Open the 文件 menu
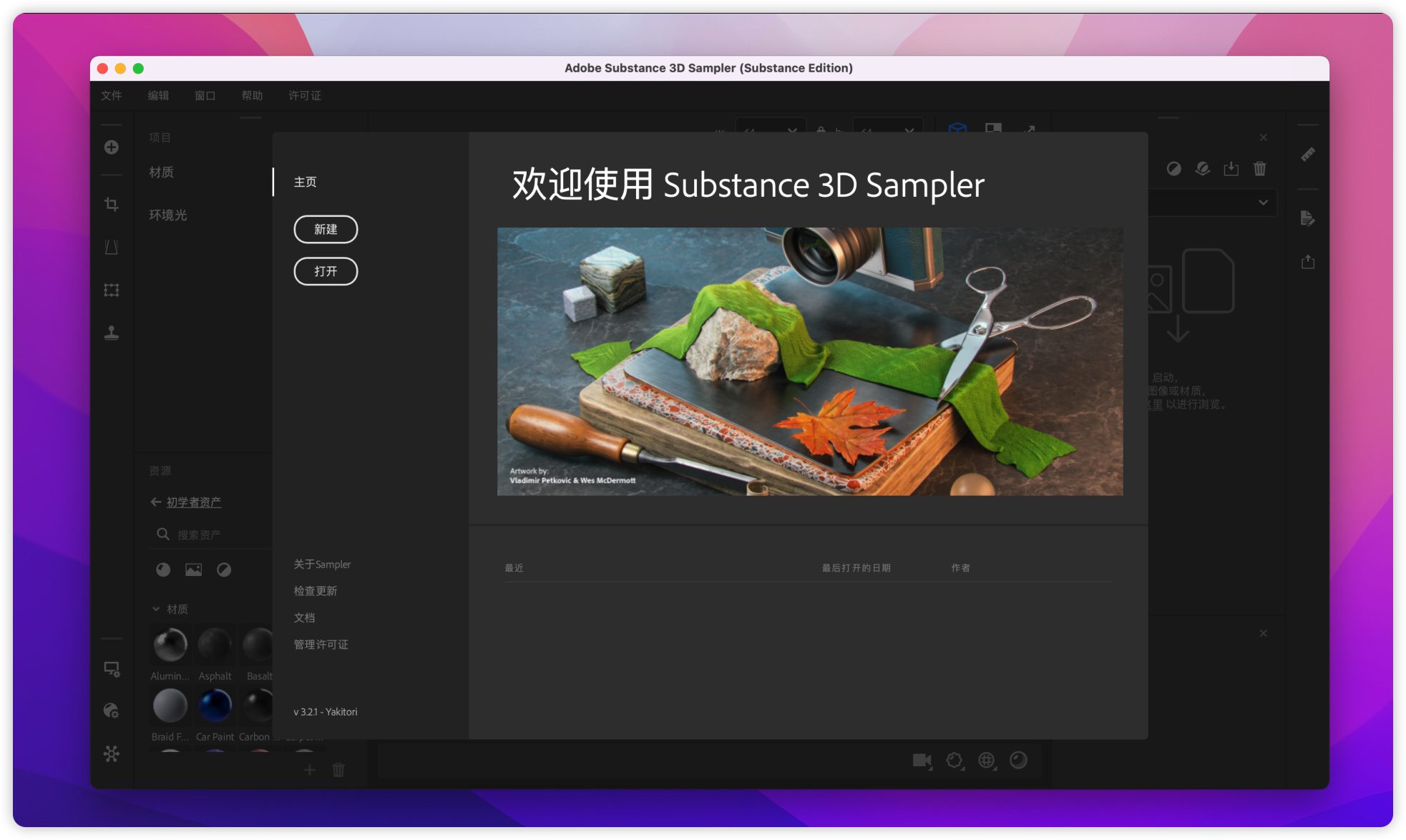This screenshot has height=840, width=1406. (112, 96)
